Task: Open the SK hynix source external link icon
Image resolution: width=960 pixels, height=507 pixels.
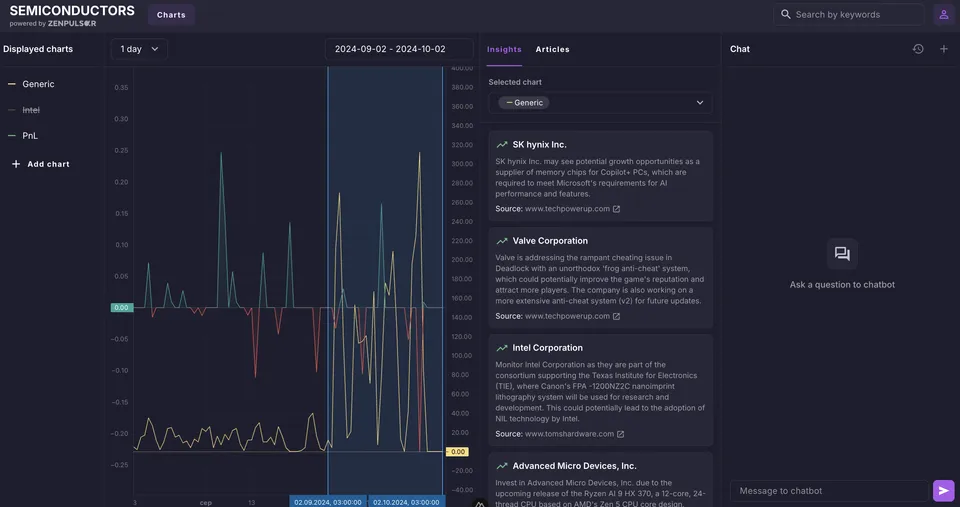Action: (x=617, y=209)
